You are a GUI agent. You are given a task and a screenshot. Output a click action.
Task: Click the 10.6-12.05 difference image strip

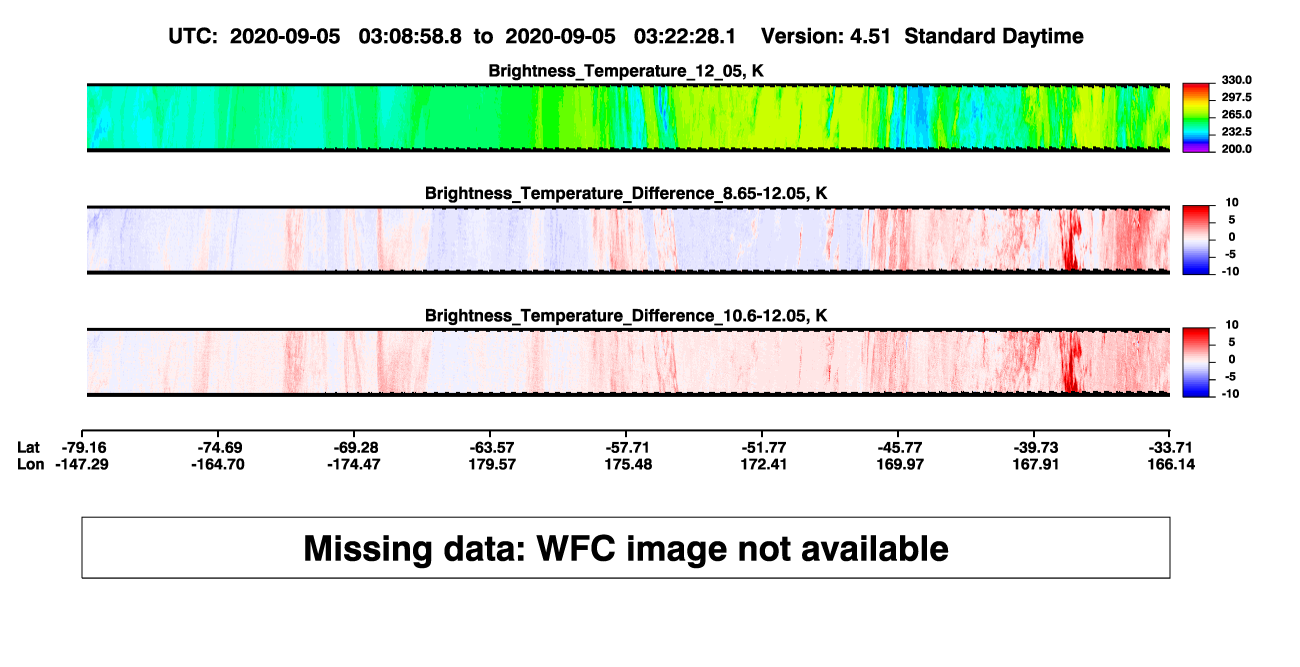[629, 362]
